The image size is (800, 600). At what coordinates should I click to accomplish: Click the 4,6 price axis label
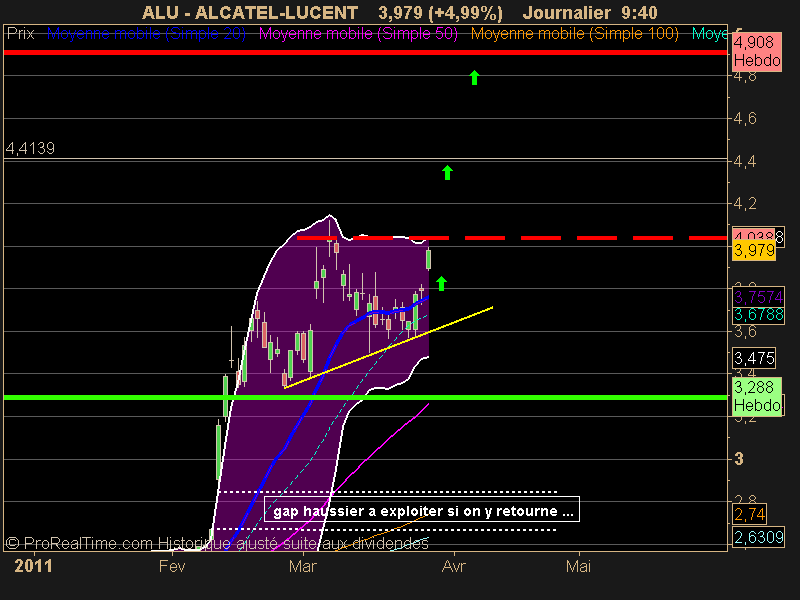(x=745, y=119)
